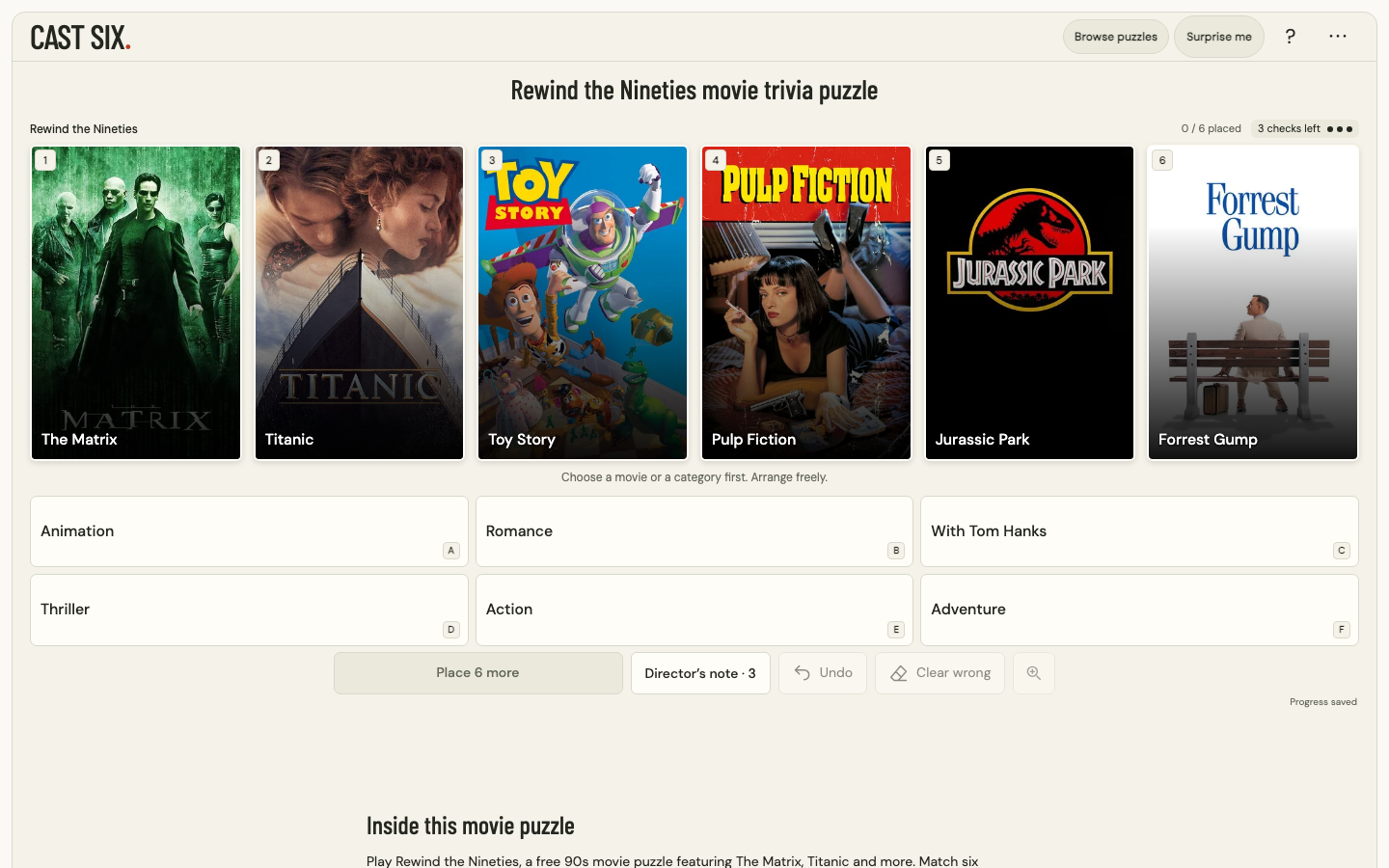Image resolution: width=1389 pixels, height=868 pixels.
Task: Select the Thriller category slot
Action: (x=249, y=610)
